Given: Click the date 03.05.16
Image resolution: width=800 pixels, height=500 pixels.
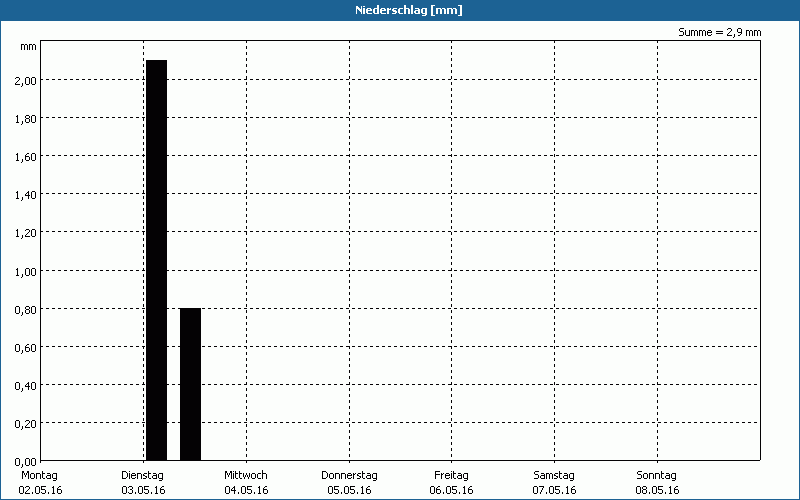Looking at the screenshot, I should tap(143, 490).
